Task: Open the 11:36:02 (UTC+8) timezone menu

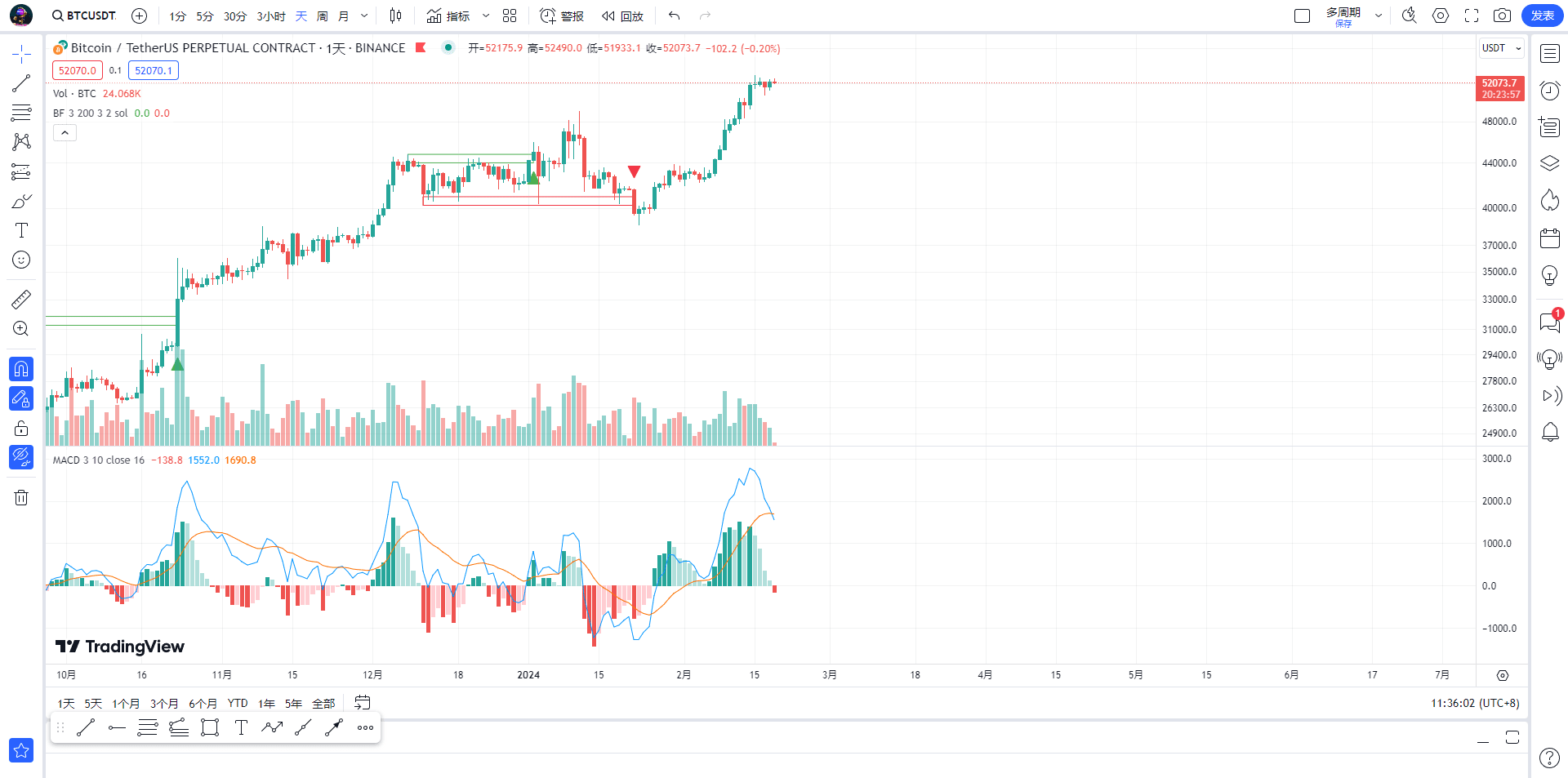Action: [1475, 703]
